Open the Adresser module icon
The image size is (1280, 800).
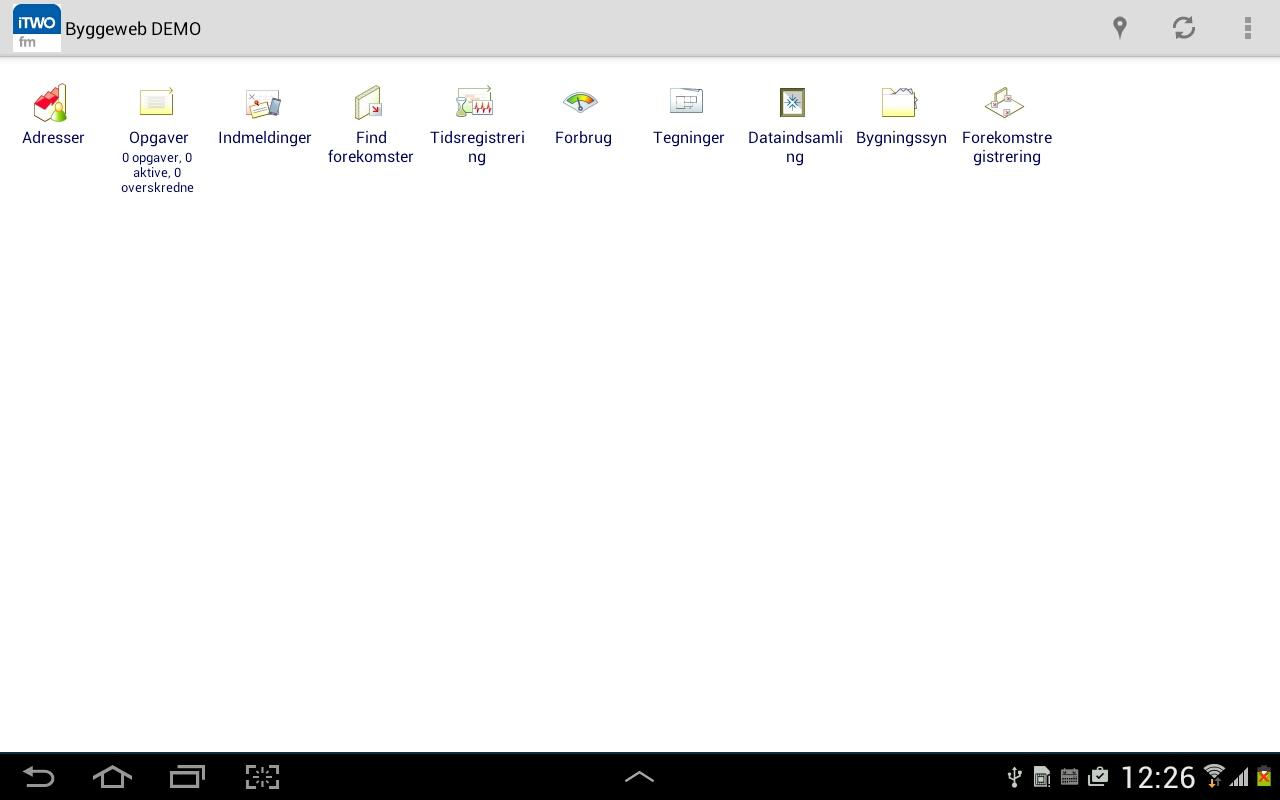(x=52, y=103)
